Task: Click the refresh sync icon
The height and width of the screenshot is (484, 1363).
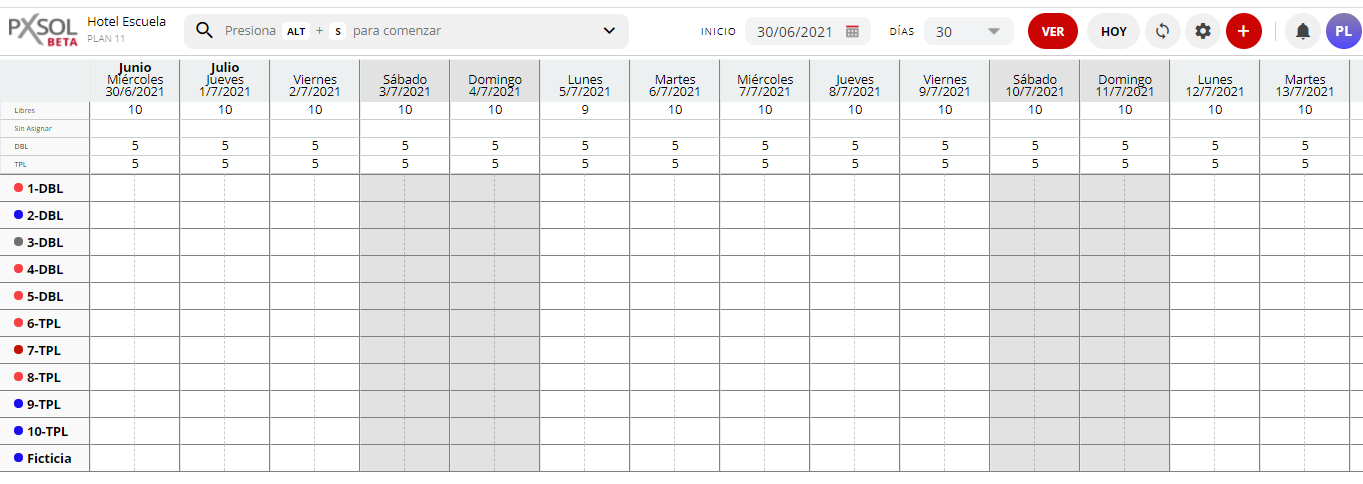Action: tap(1162, 31)
